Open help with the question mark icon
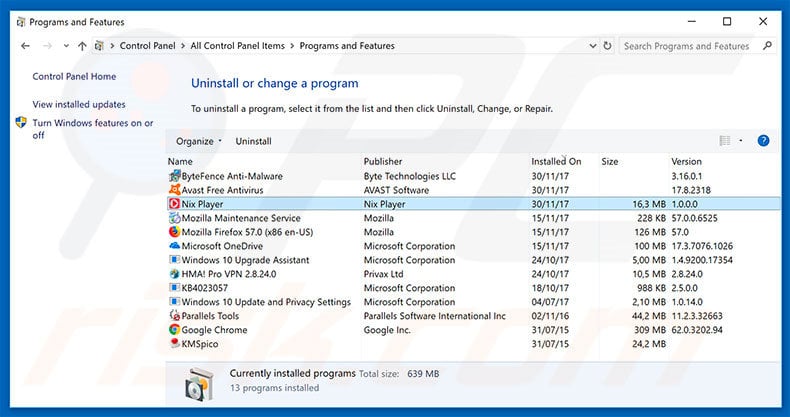This screenshot has width=790, height=417. pos(763,141)
